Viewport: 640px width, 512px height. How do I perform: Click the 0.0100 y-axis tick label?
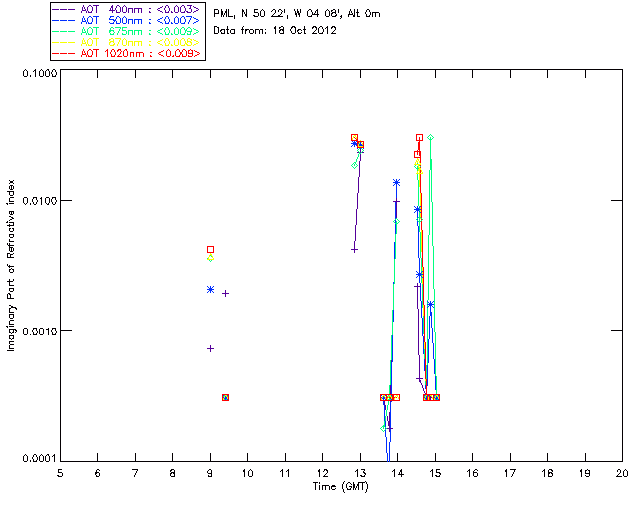tap(39, 201)
